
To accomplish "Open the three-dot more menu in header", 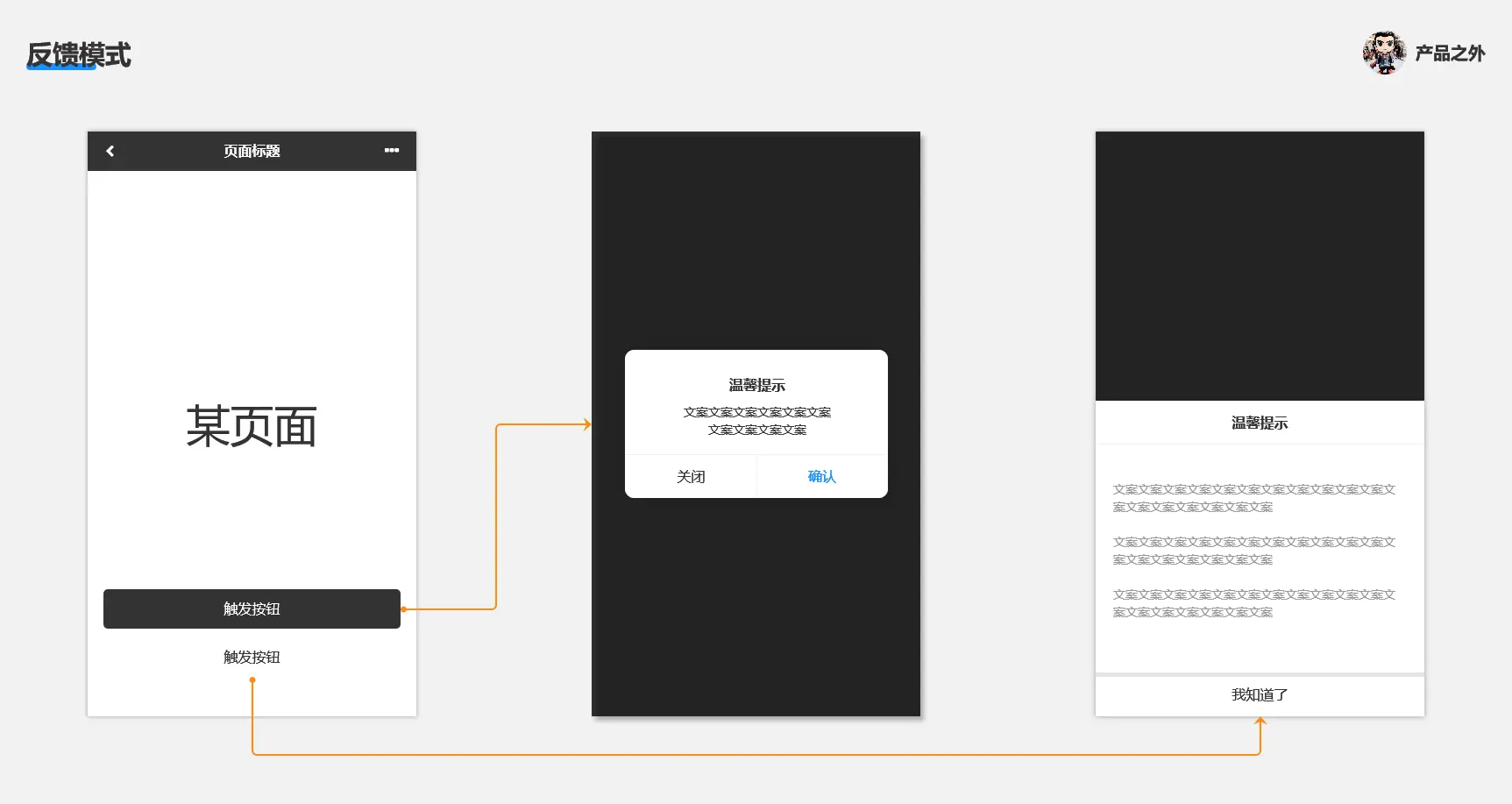I will (392, 151).
